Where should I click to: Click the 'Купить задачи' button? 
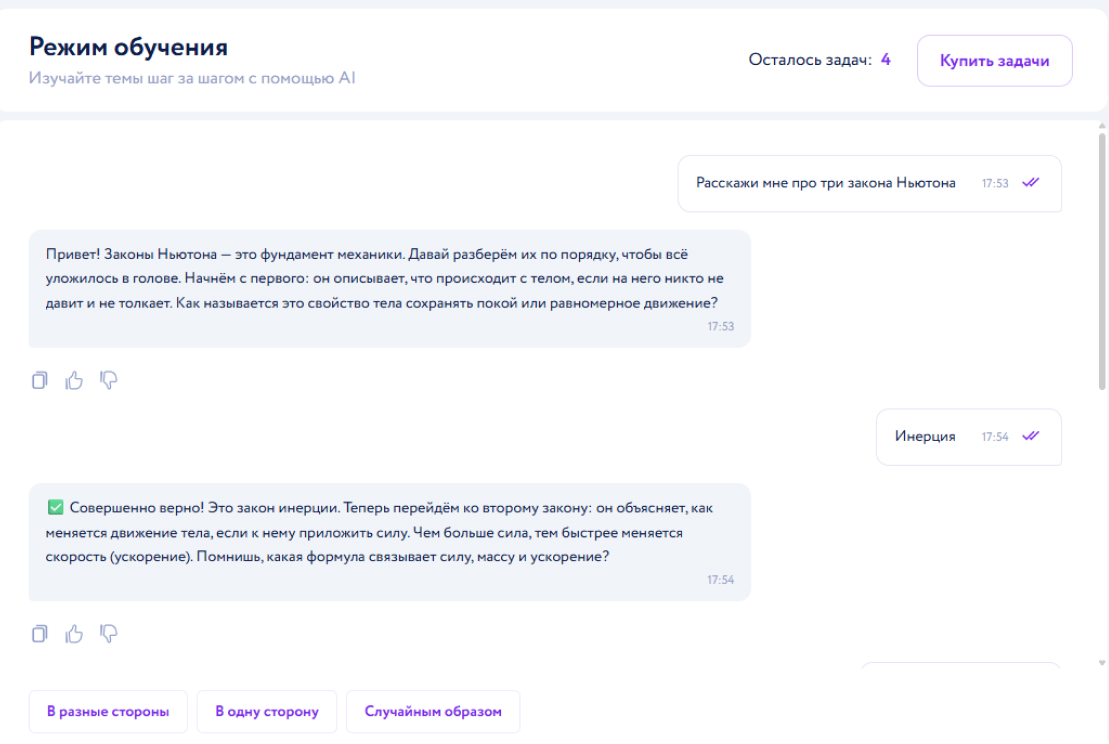[x=994, y=61]
